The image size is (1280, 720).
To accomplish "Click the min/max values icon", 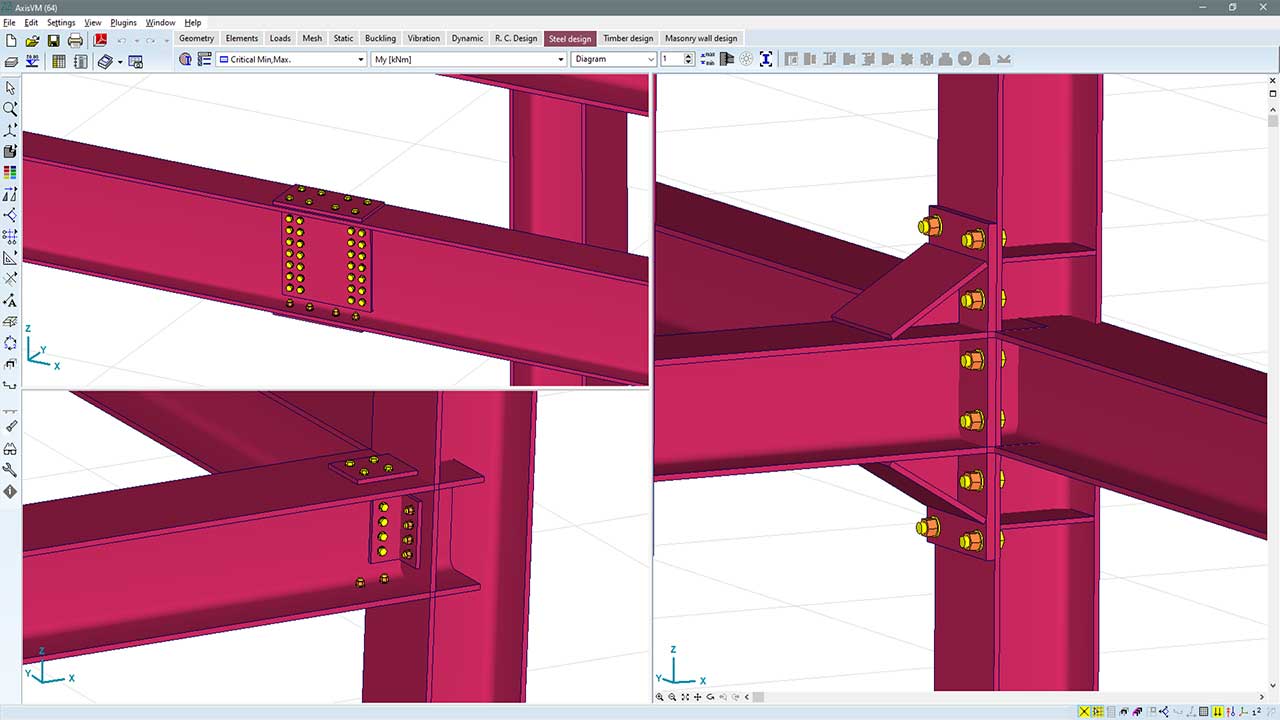I will click(707, 59).
